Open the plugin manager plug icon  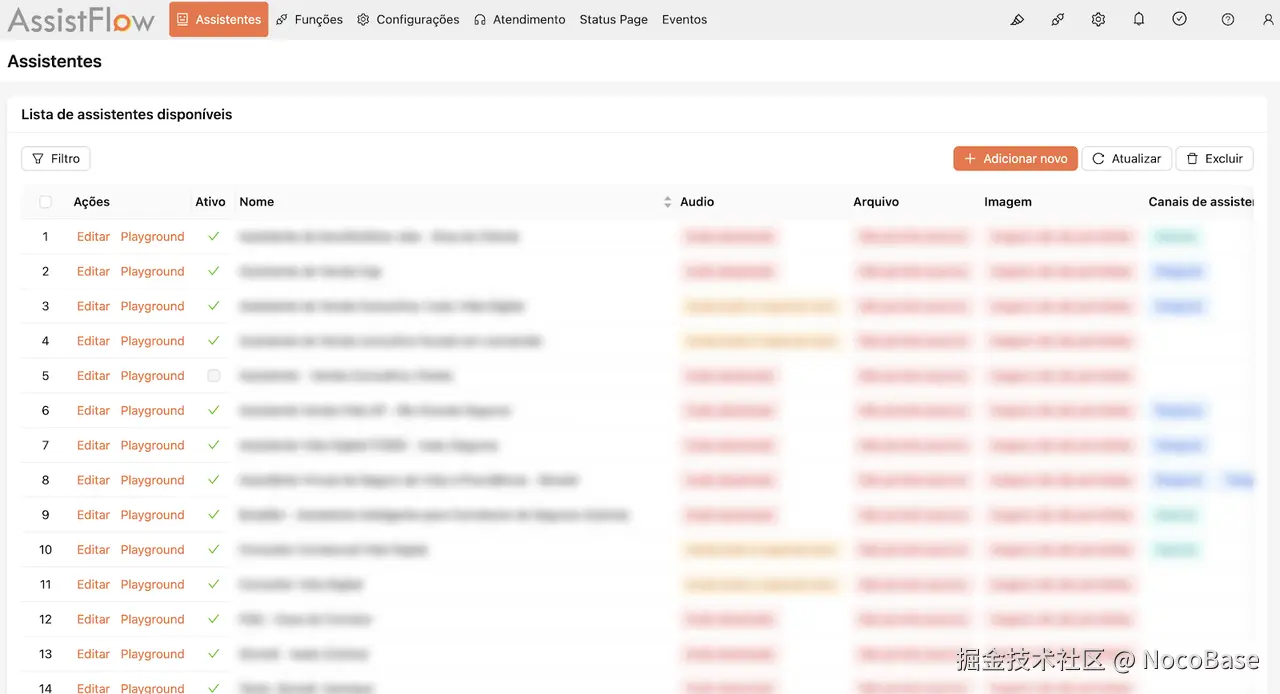[1058, 19]
